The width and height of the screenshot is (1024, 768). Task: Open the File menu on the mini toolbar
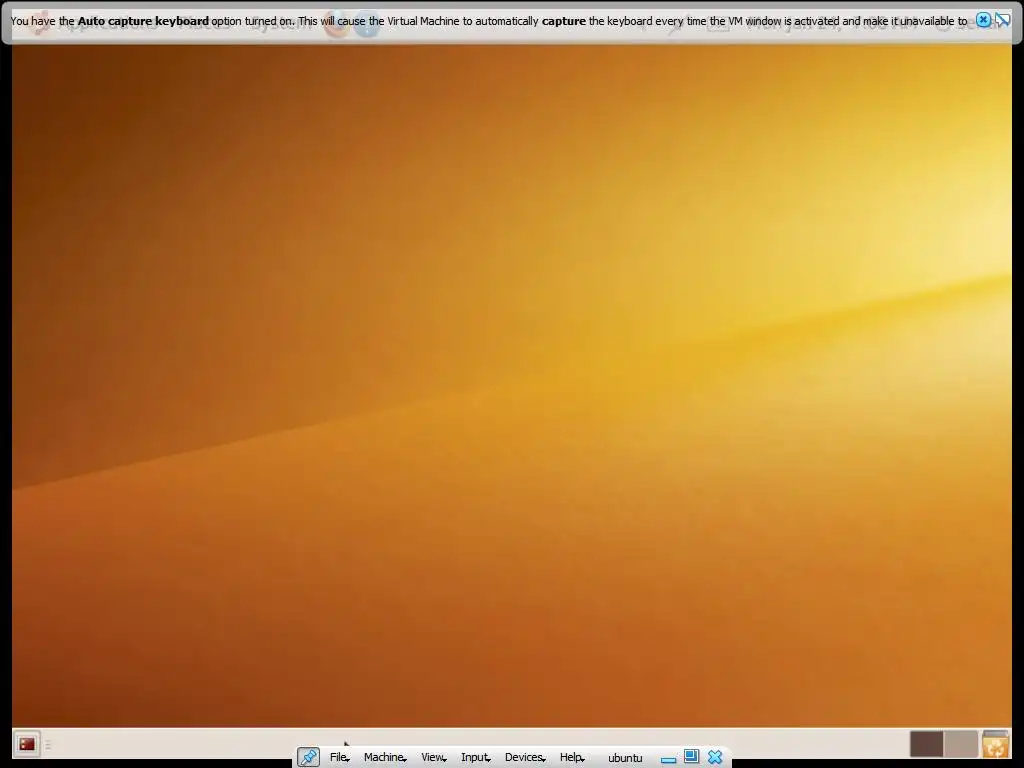click(340, 757)
